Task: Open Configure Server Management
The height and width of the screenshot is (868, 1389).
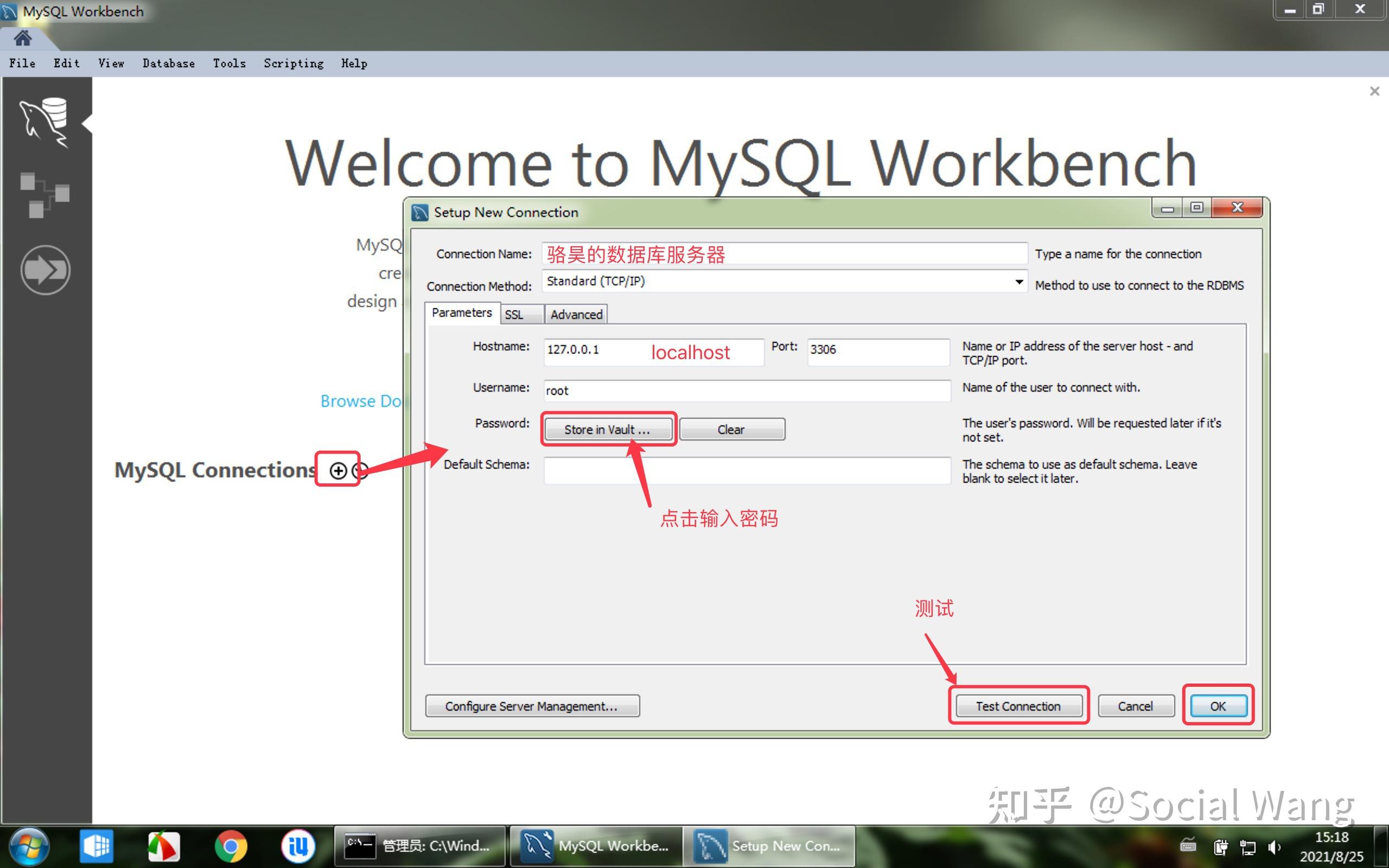Action: tap(532, 706)
